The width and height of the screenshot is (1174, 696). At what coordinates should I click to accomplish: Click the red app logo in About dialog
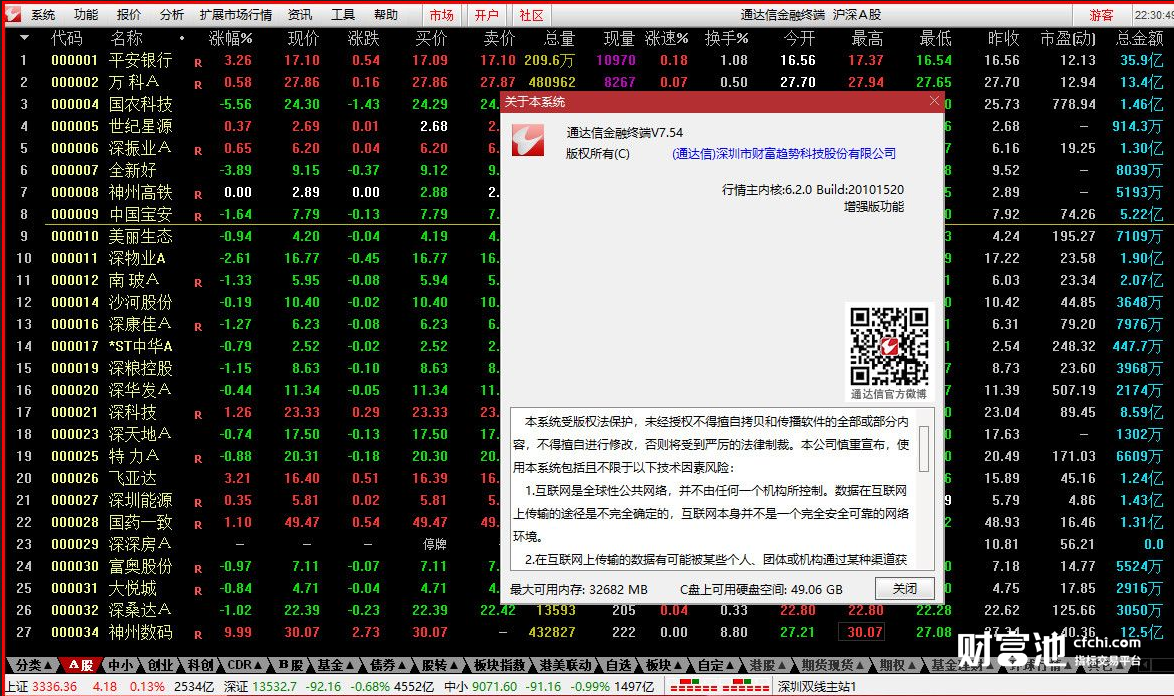[x=528, y=140]
